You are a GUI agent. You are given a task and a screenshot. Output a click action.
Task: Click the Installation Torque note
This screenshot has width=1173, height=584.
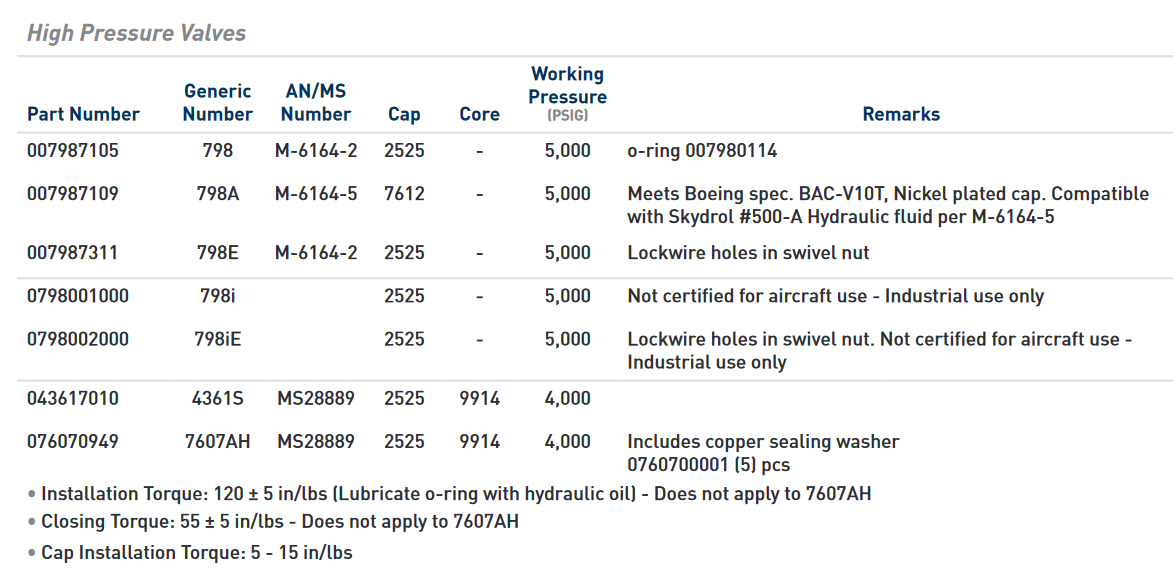[x=455, y=493]
